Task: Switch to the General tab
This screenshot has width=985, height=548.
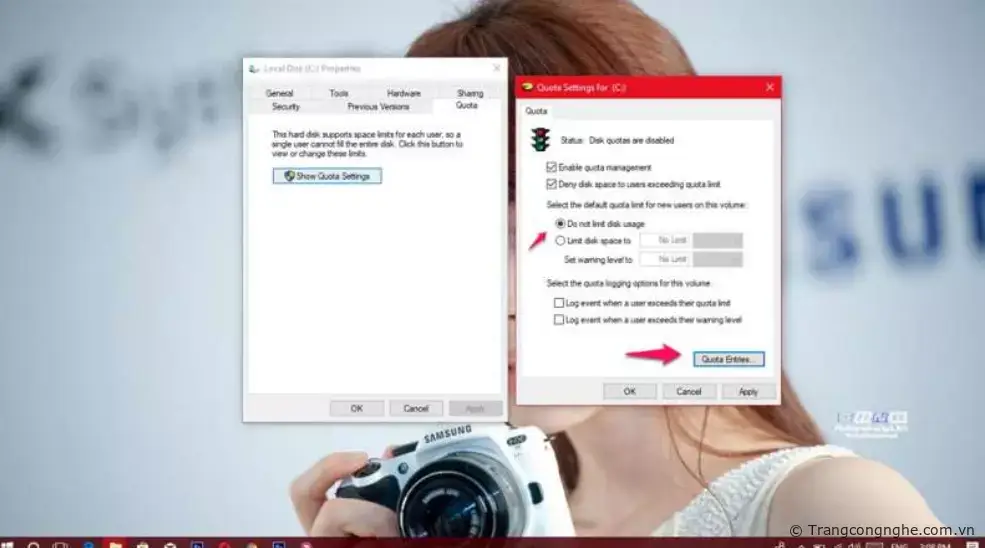Action: [279, 93]
